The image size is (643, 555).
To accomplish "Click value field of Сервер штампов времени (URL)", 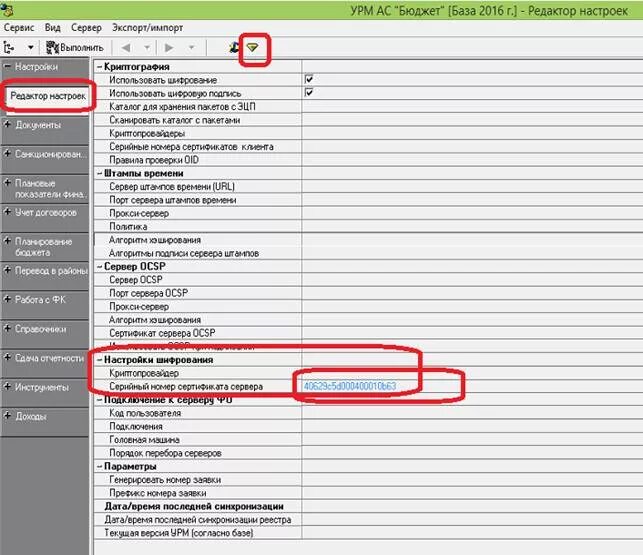I will 472,187.
